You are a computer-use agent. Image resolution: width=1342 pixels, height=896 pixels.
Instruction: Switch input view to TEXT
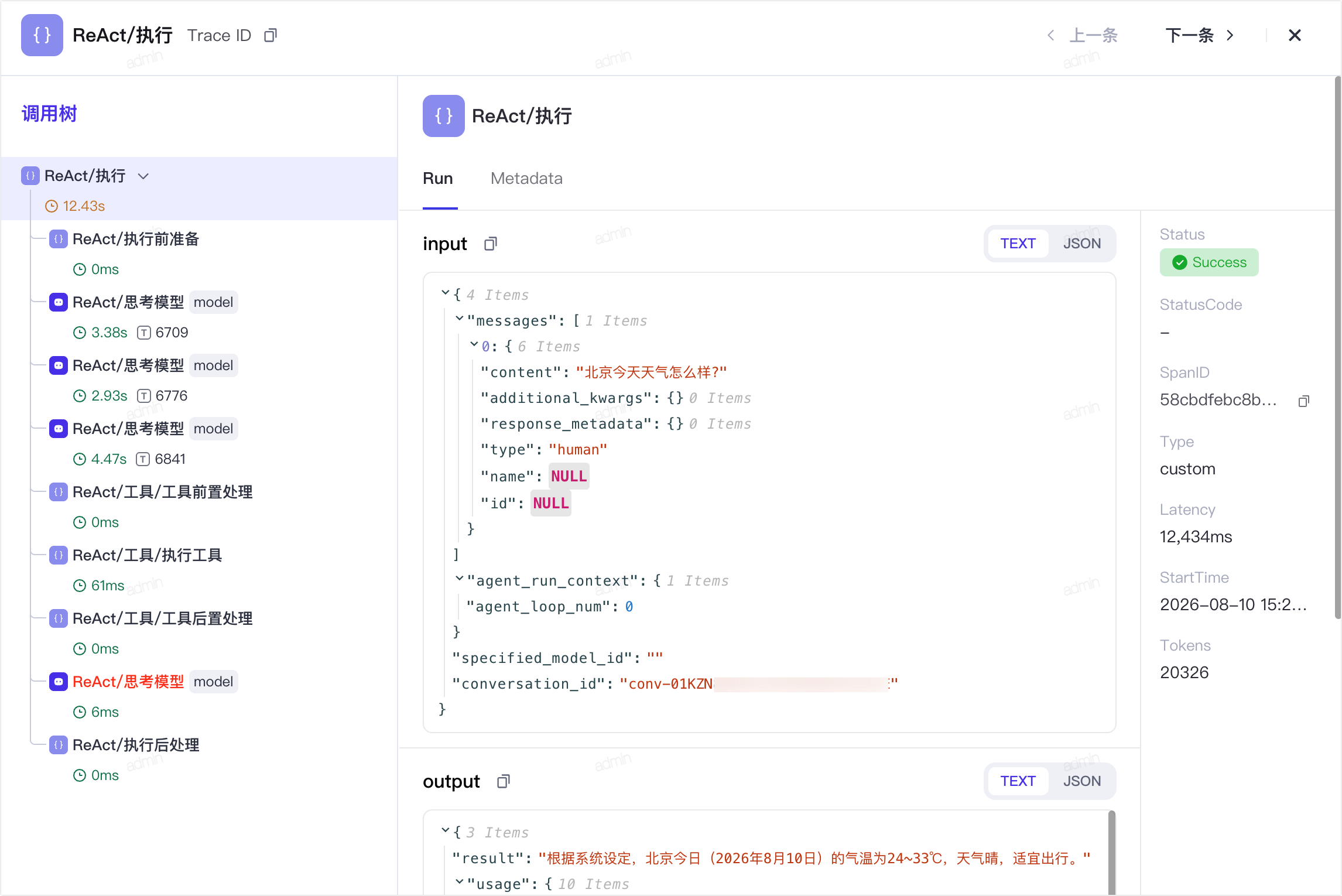[x=1018, y=244]
